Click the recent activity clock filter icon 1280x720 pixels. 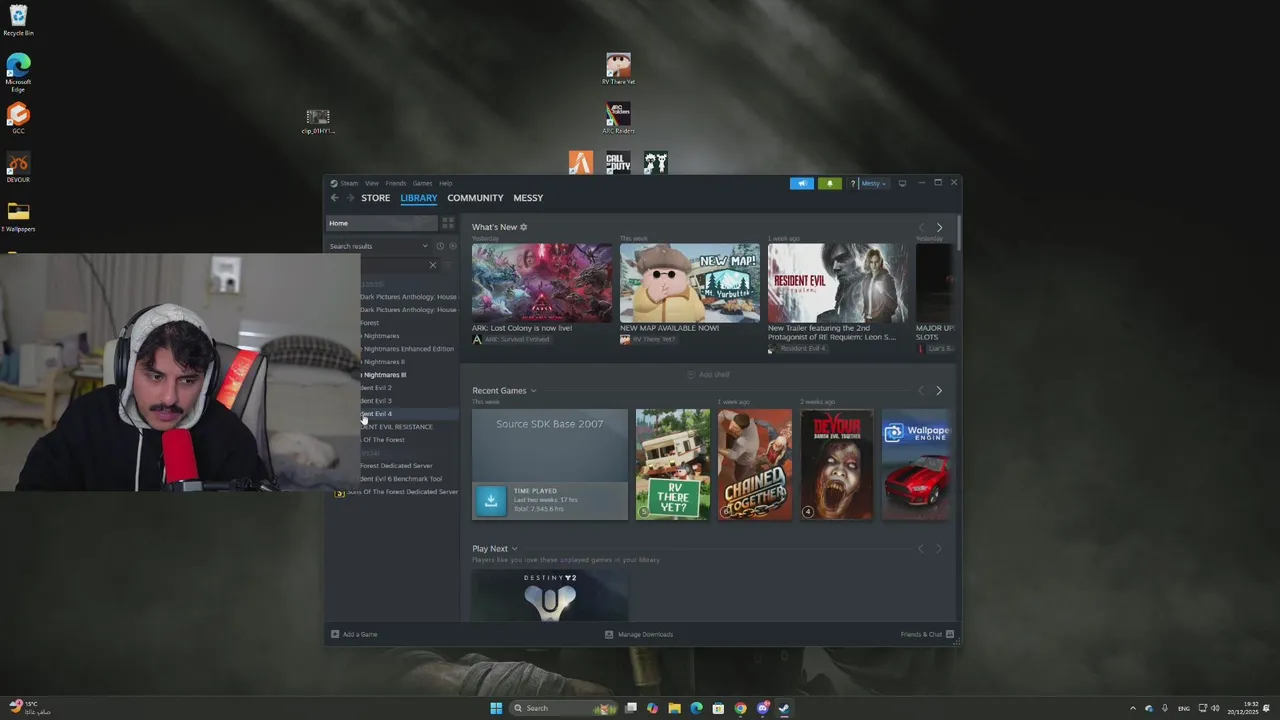click(x=440, y=246)
